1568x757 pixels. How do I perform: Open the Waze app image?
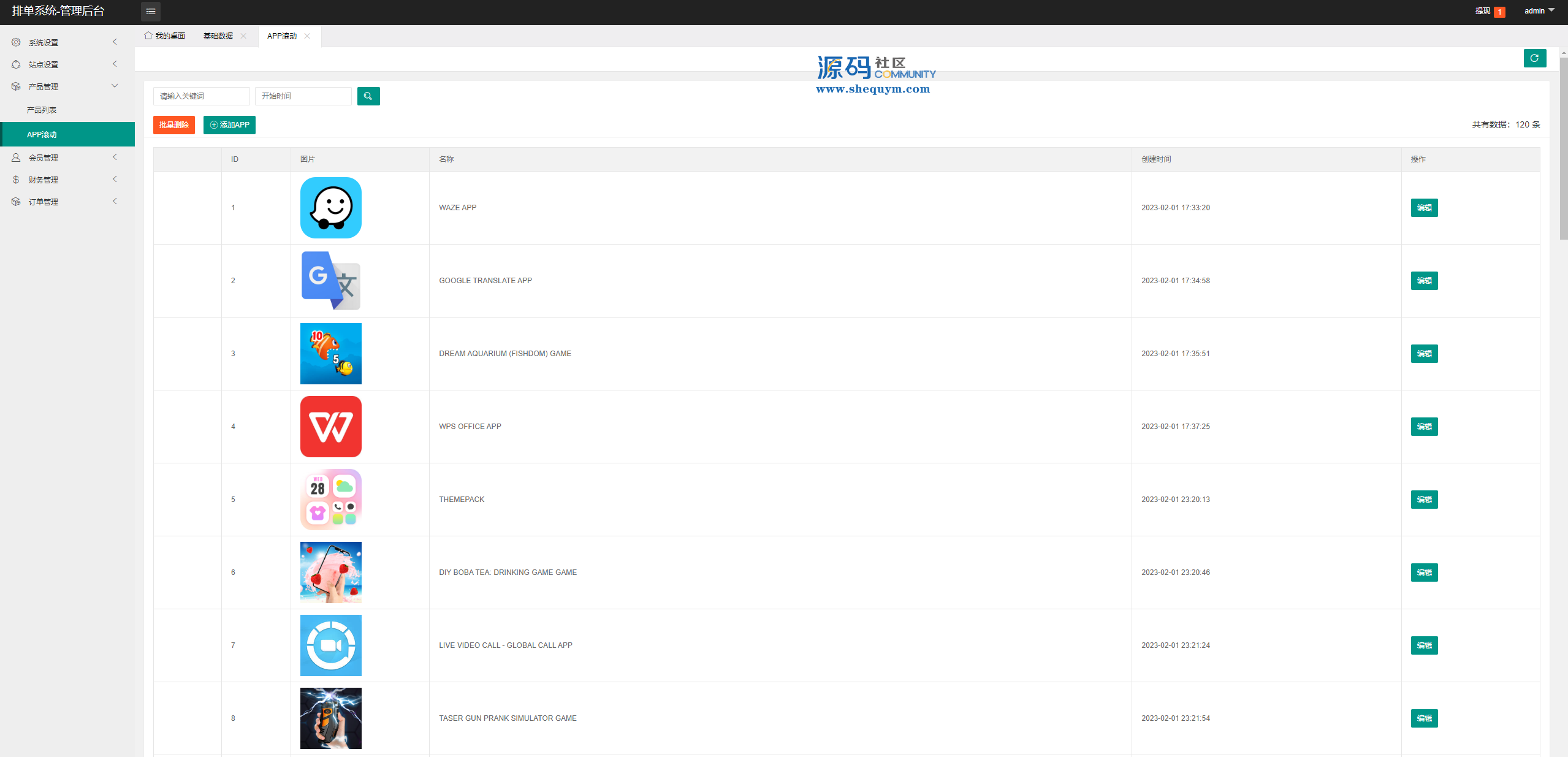coord(331,208)
